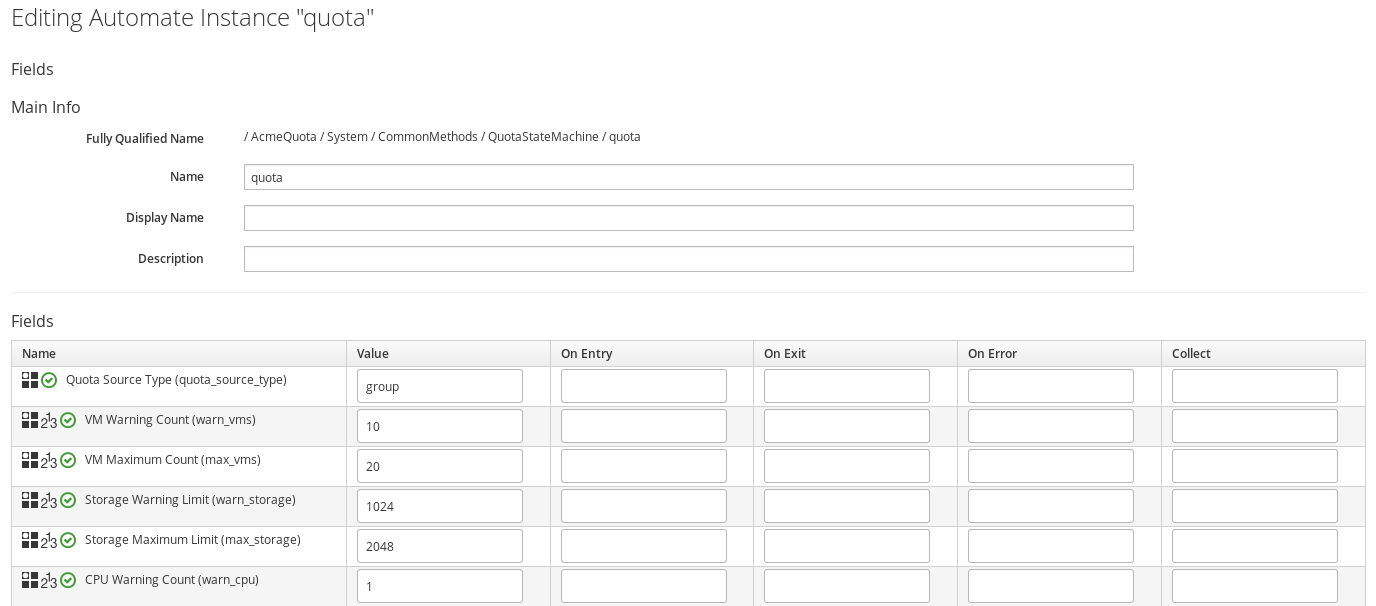This screenshot has height=606, width=1376.
Task: Click the green check icon beside Quota Source Type
Action: coord(49,380)
